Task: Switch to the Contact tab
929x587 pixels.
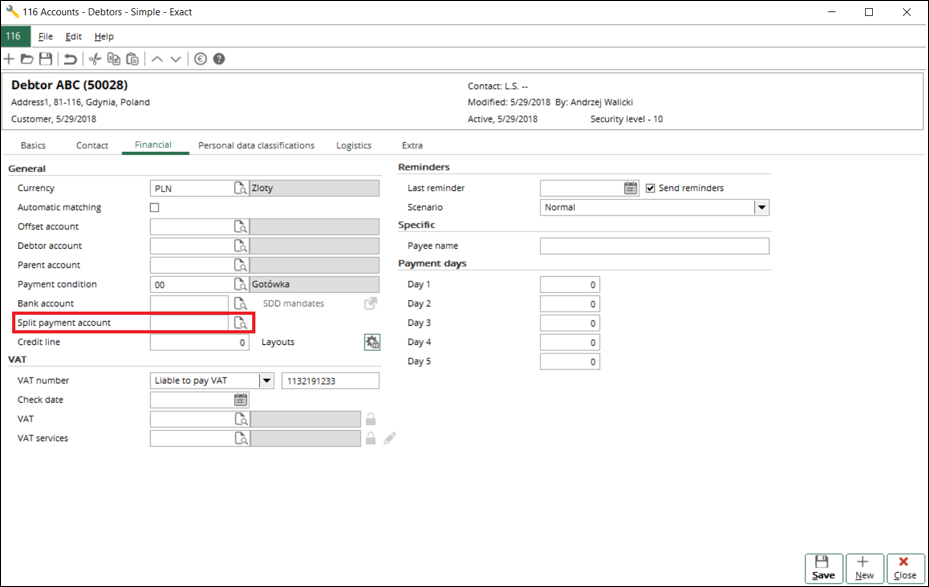Action: click(92, 145)
